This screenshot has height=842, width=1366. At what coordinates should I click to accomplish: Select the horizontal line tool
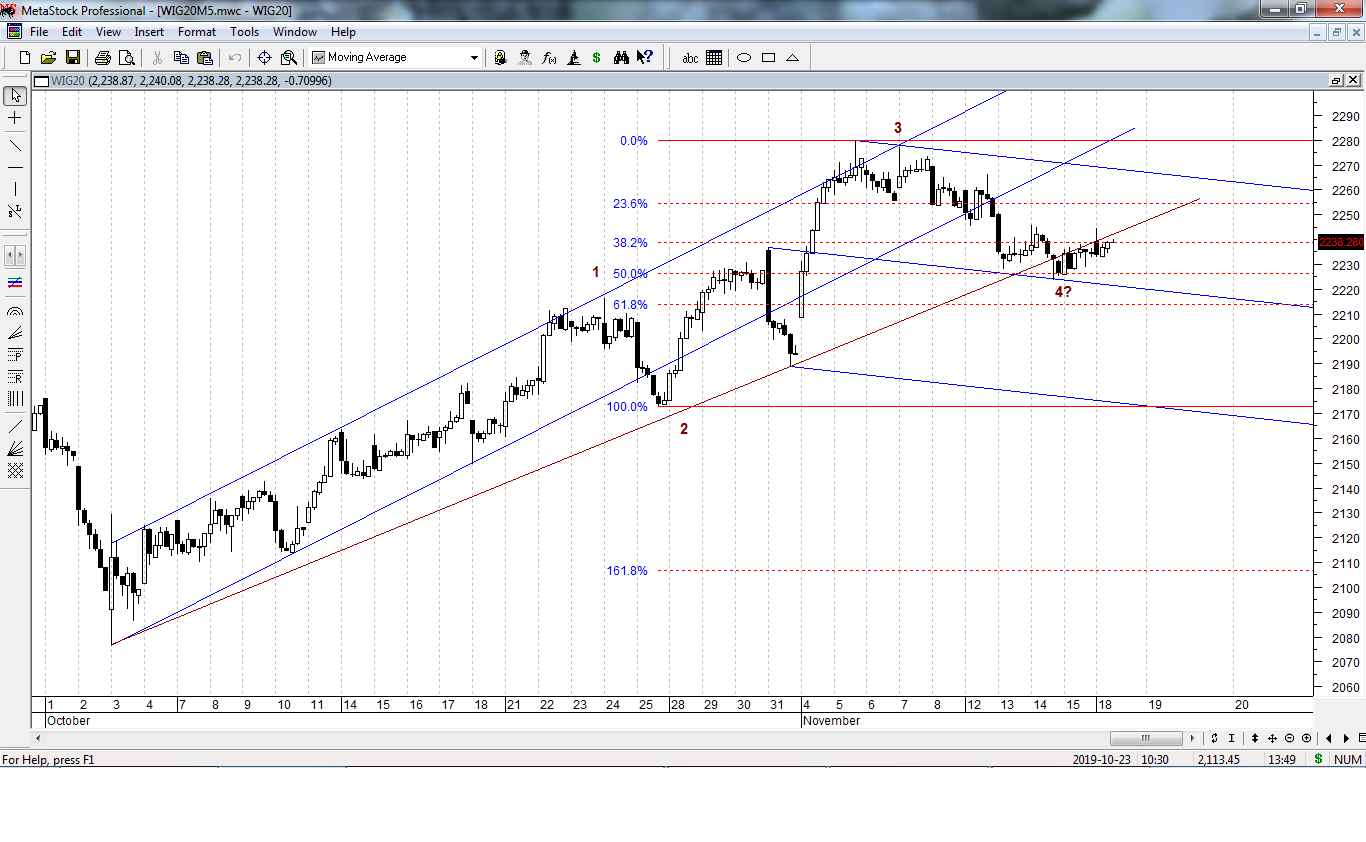click(x=15, y=167)
